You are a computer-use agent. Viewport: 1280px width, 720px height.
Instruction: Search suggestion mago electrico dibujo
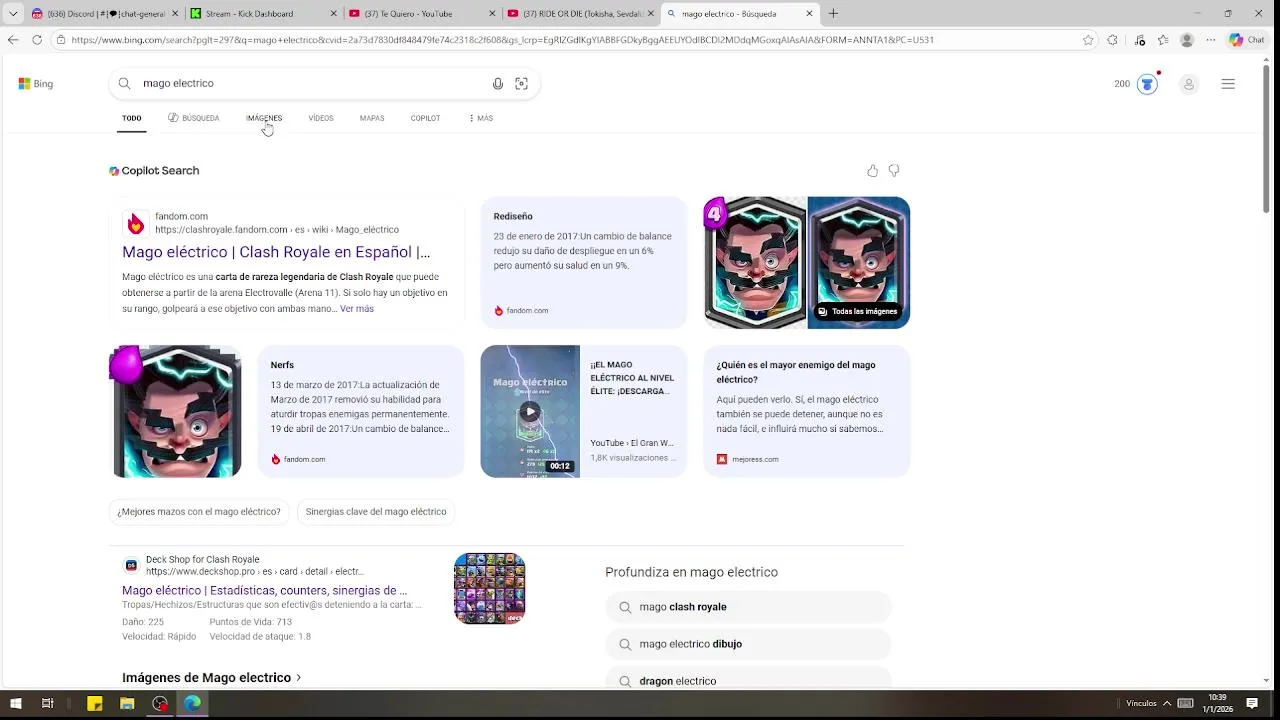coord(748,644)
